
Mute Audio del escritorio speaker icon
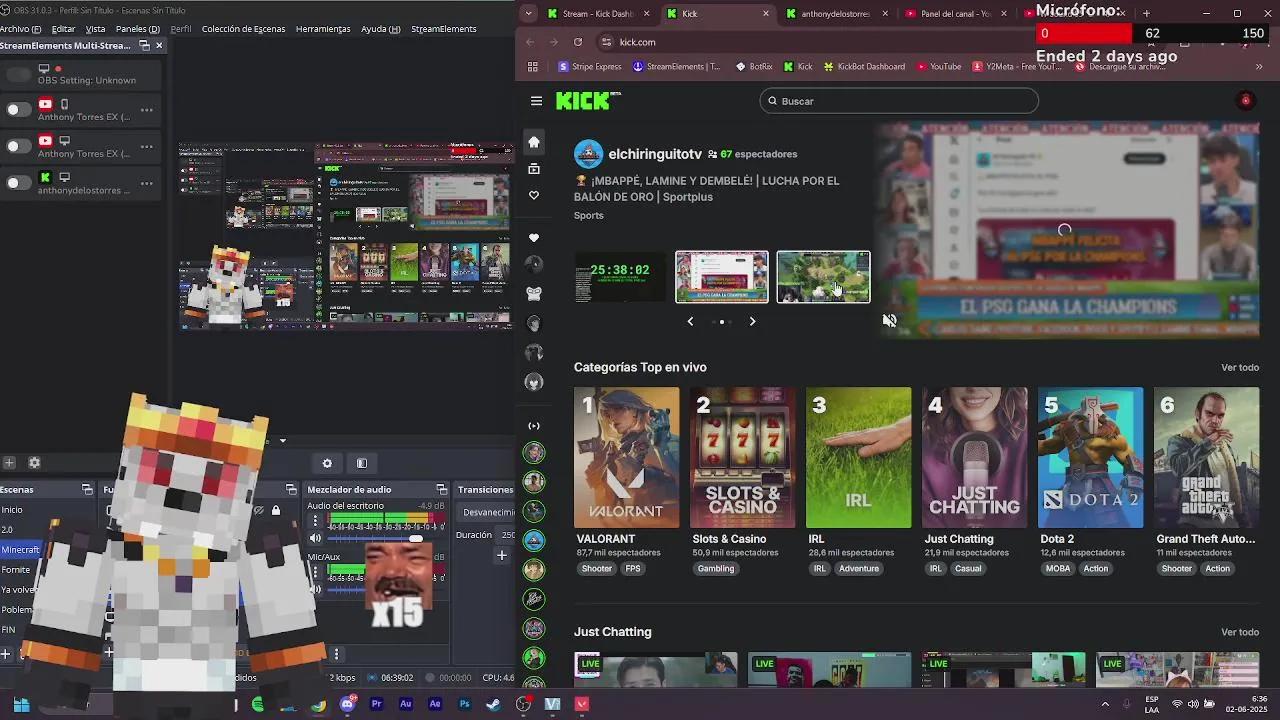click(x=315, y=538)
